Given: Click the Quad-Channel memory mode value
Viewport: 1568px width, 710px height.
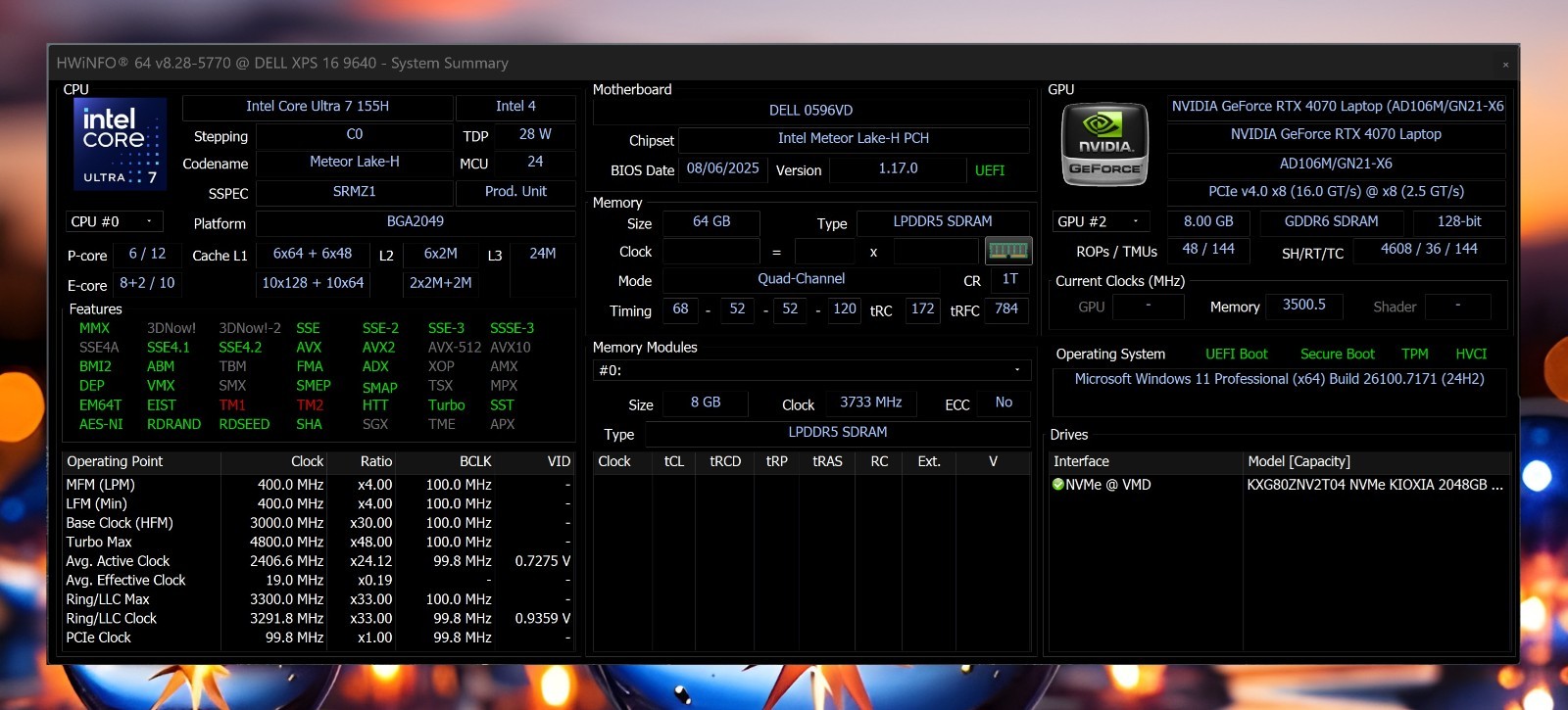Looking at the screenshot, I should coord(802,279).
